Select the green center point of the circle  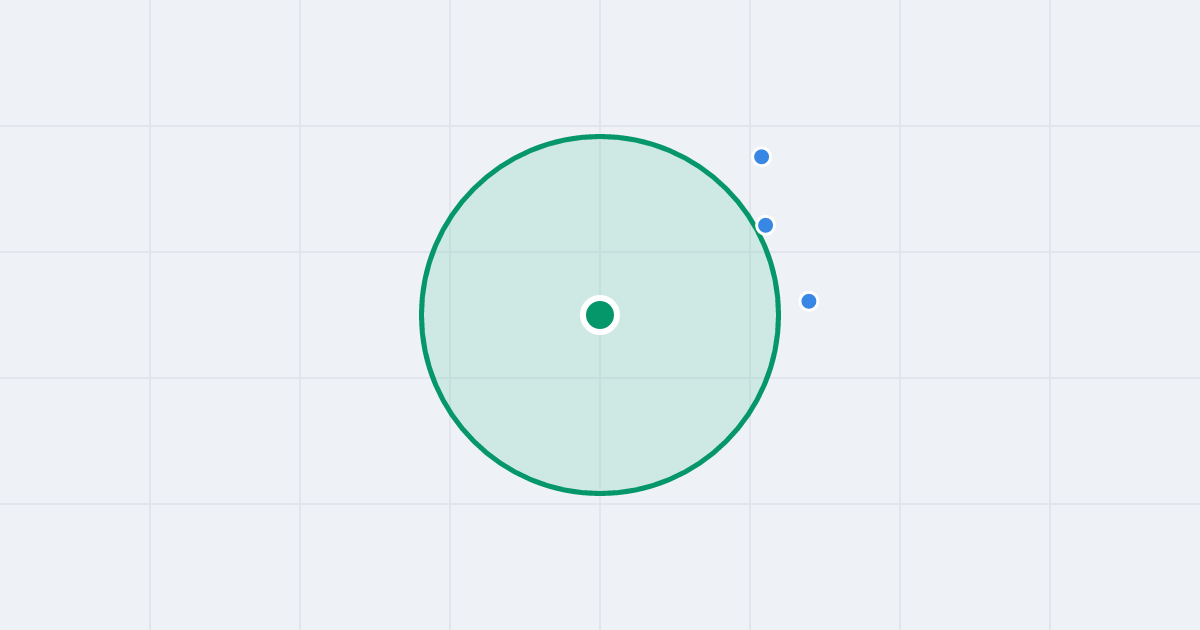600,315
